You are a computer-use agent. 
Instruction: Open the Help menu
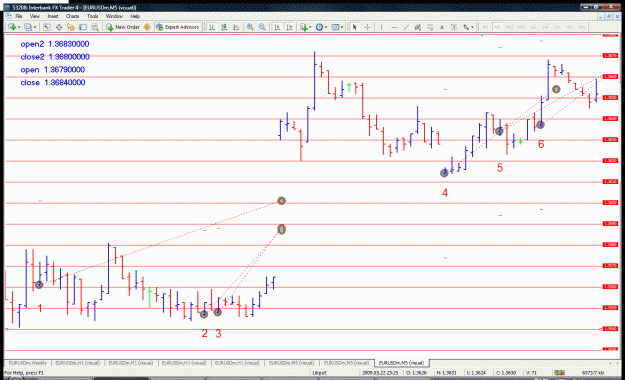pos(135,16)
